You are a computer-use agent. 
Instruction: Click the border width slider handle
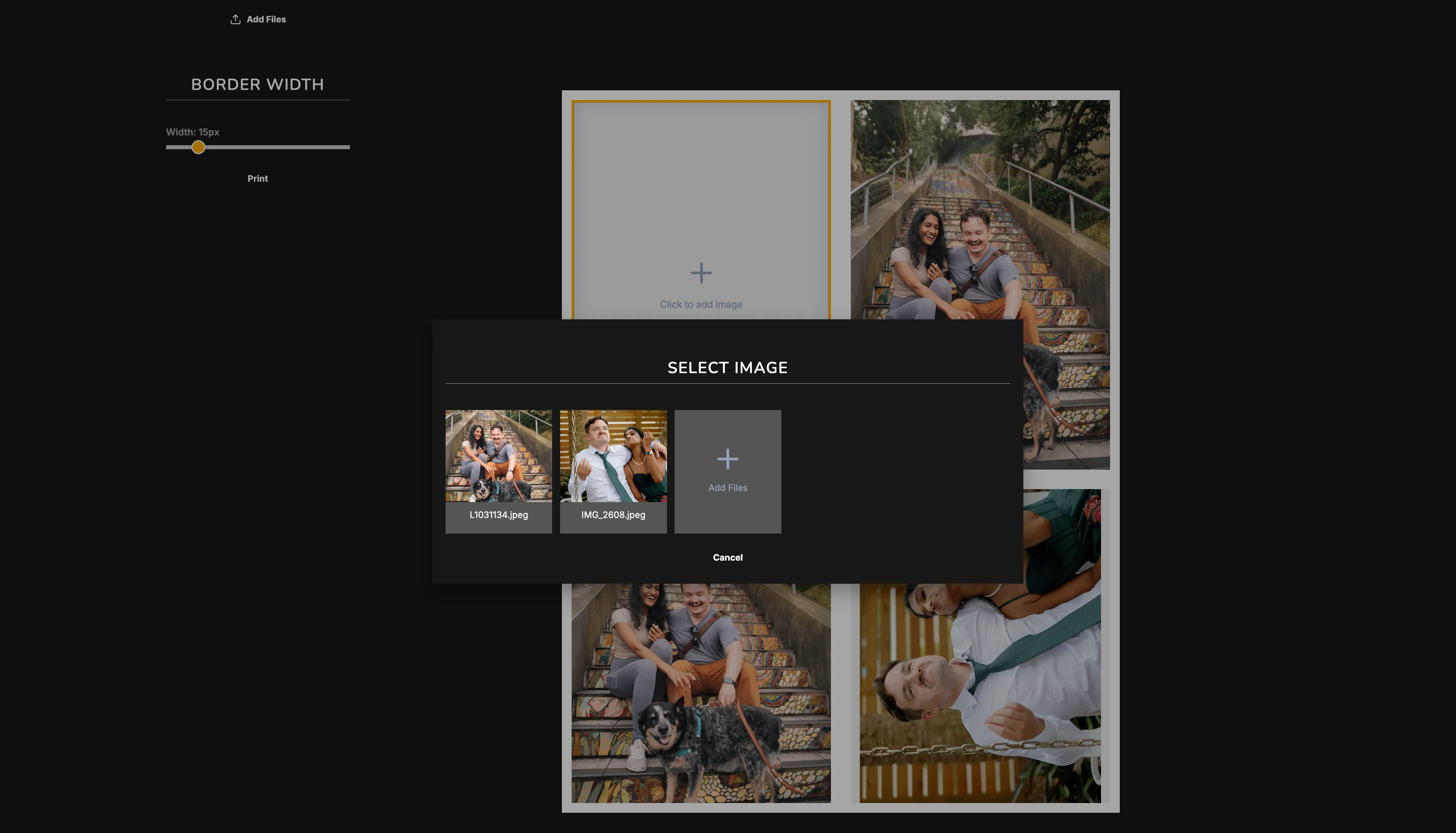[199, 147]
